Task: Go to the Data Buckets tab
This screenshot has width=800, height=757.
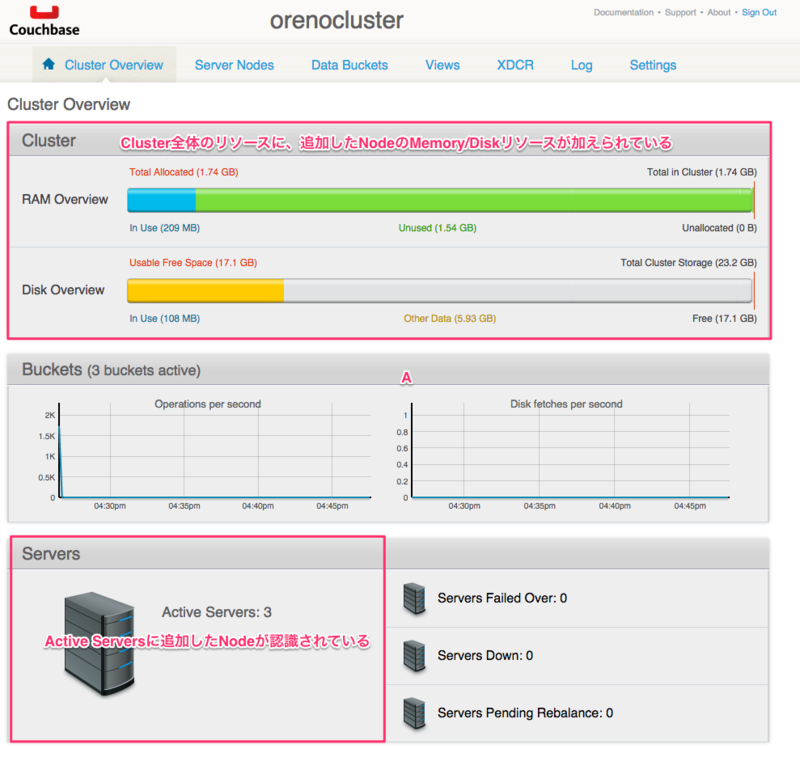Action: pos(349,65)
